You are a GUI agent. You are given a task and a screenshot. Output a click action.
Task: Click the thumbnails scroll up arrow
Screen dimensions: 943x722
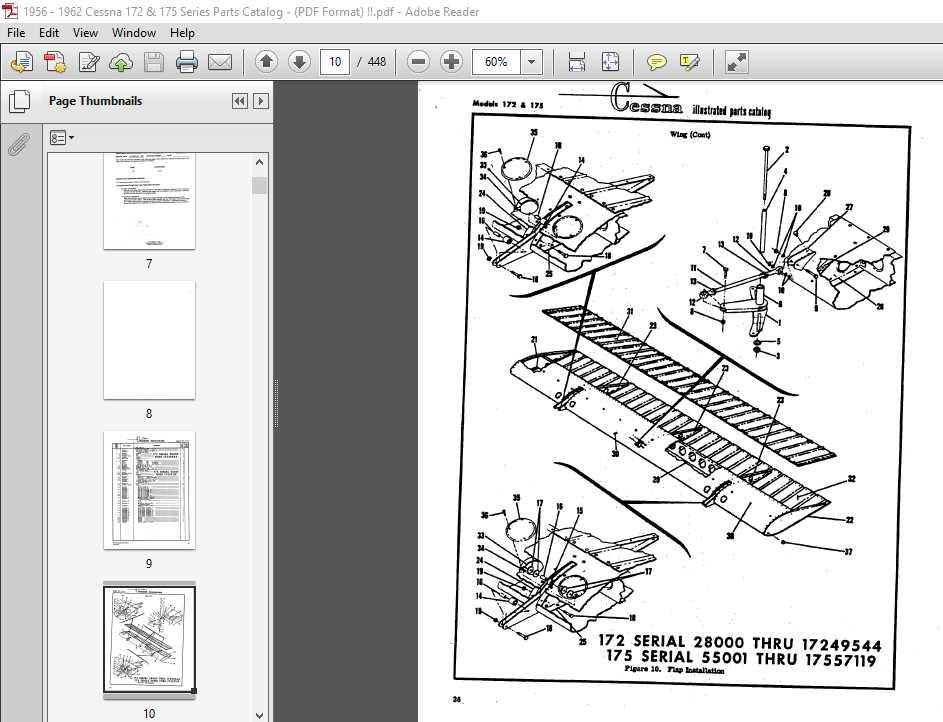(x=259, y=162)
